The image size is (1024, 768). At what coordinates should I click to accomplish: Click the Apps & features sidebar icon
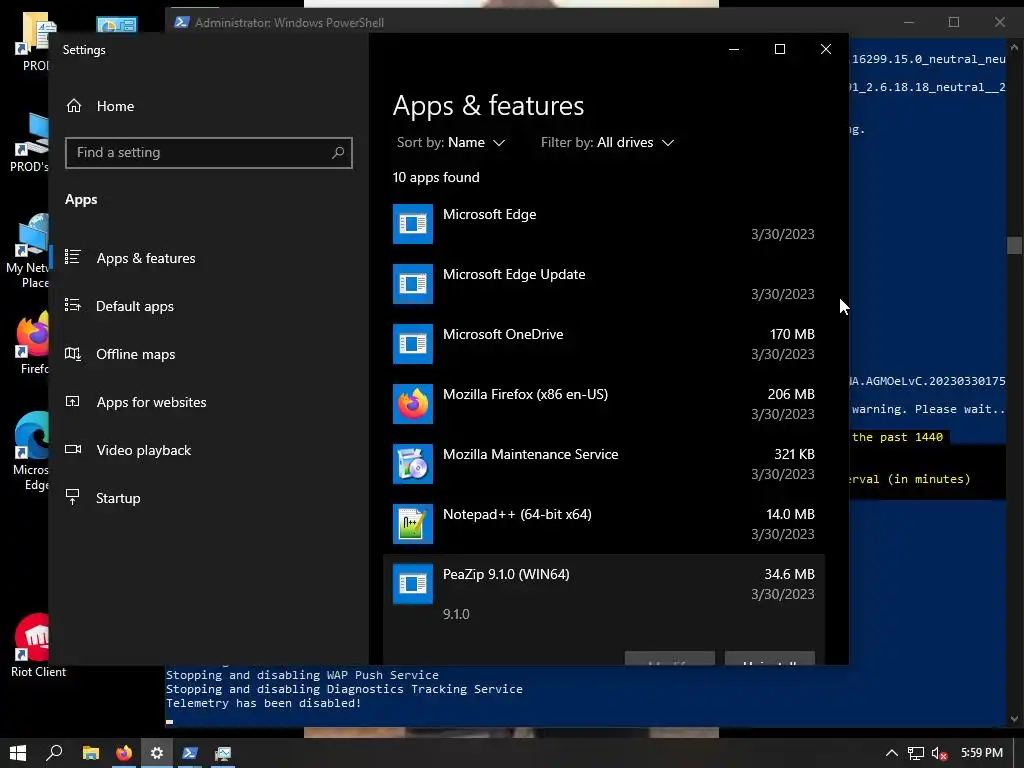click(73, 257)
